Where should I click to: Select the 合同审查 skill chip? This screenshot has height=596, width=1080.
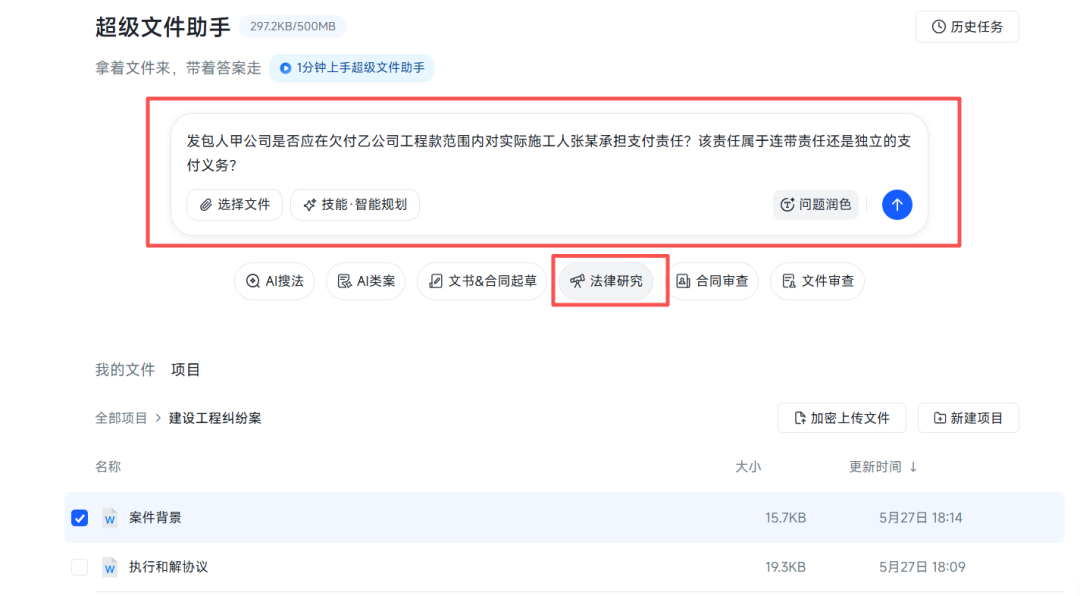click(x=712, y=281)
